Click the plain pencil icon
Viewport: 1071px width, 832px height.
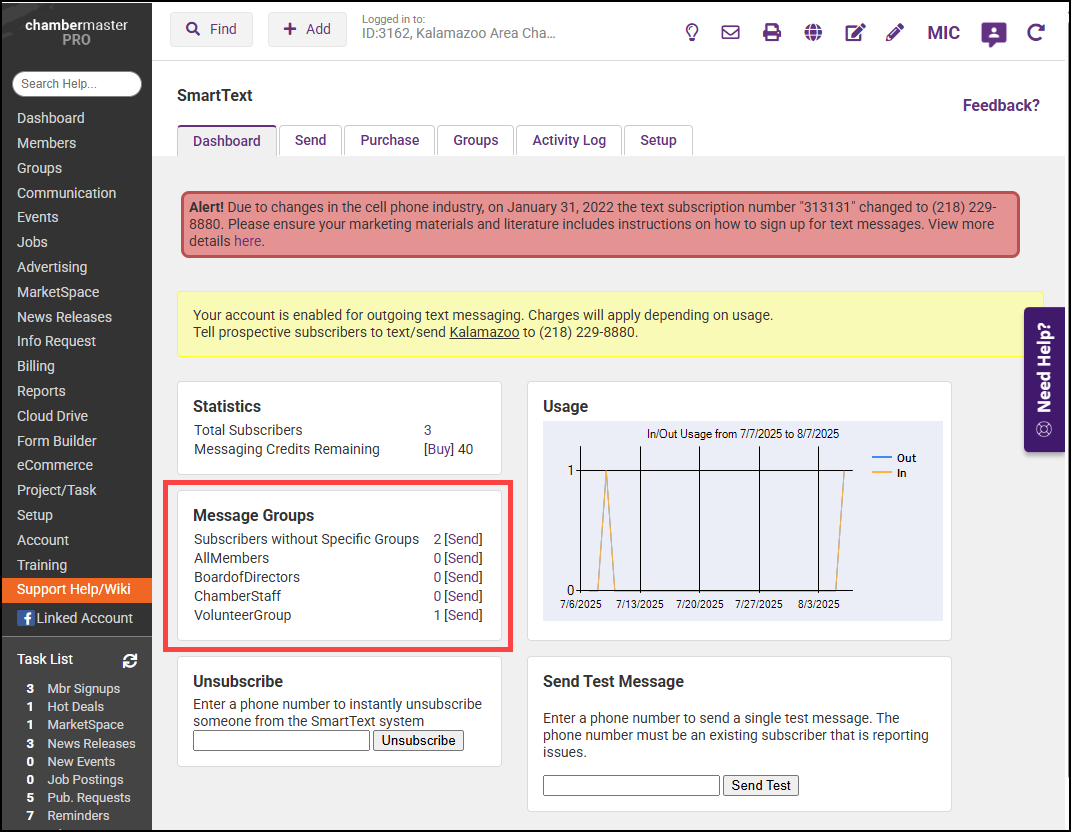pyautogui.click(x=895, y=33)
